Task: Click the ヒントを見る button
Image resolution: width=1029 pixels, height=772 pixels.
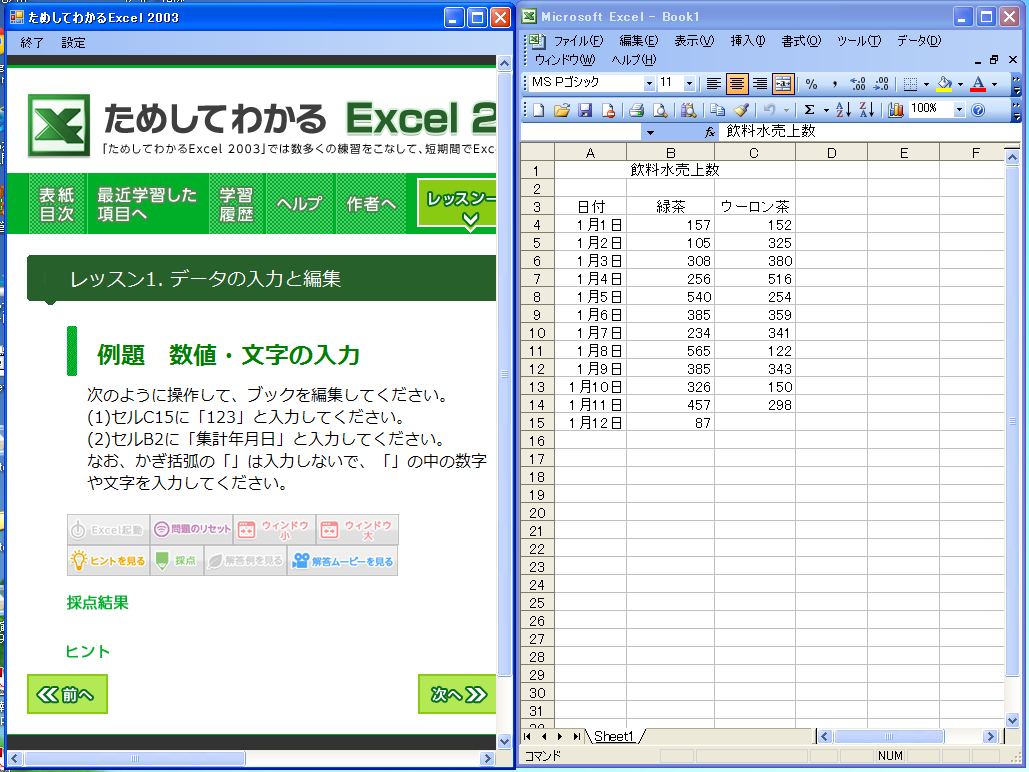Action: (x=108, y=561)
